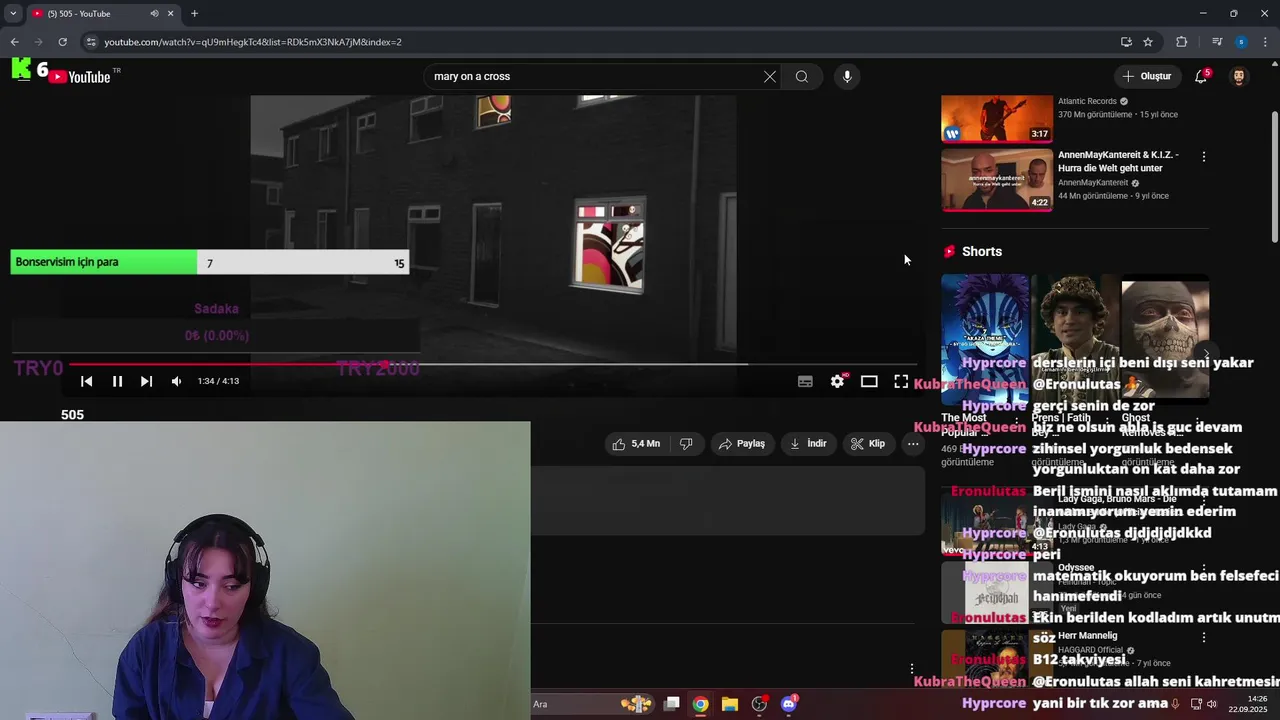This screenshot has height=720, width=1280.
Task: Bookmark this page with star icon
Action: pyautogui.click(x=1148, y=42)
